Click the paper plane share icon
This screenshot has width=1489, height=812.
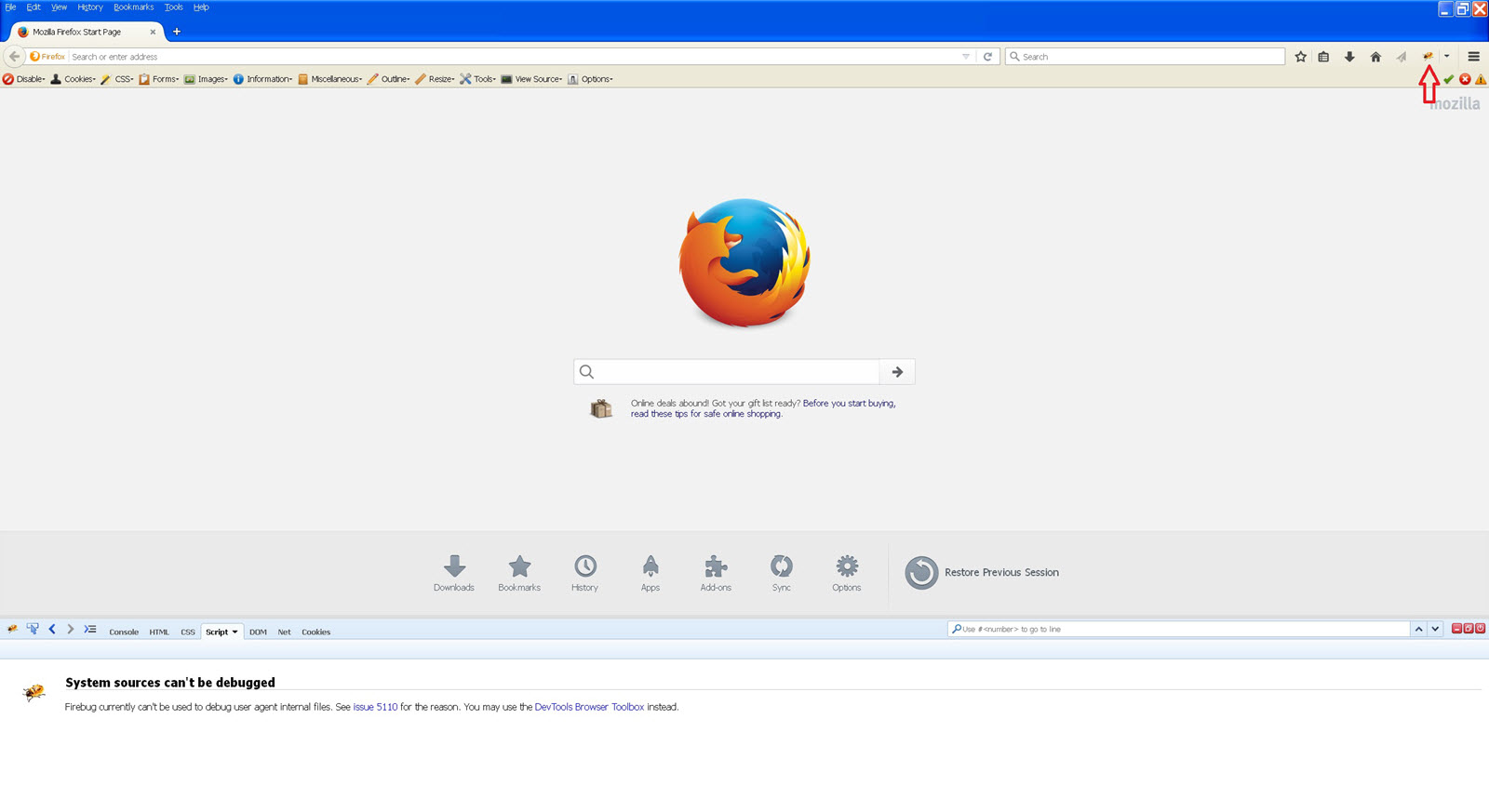pyautogui.click(x=1402, y=57)
